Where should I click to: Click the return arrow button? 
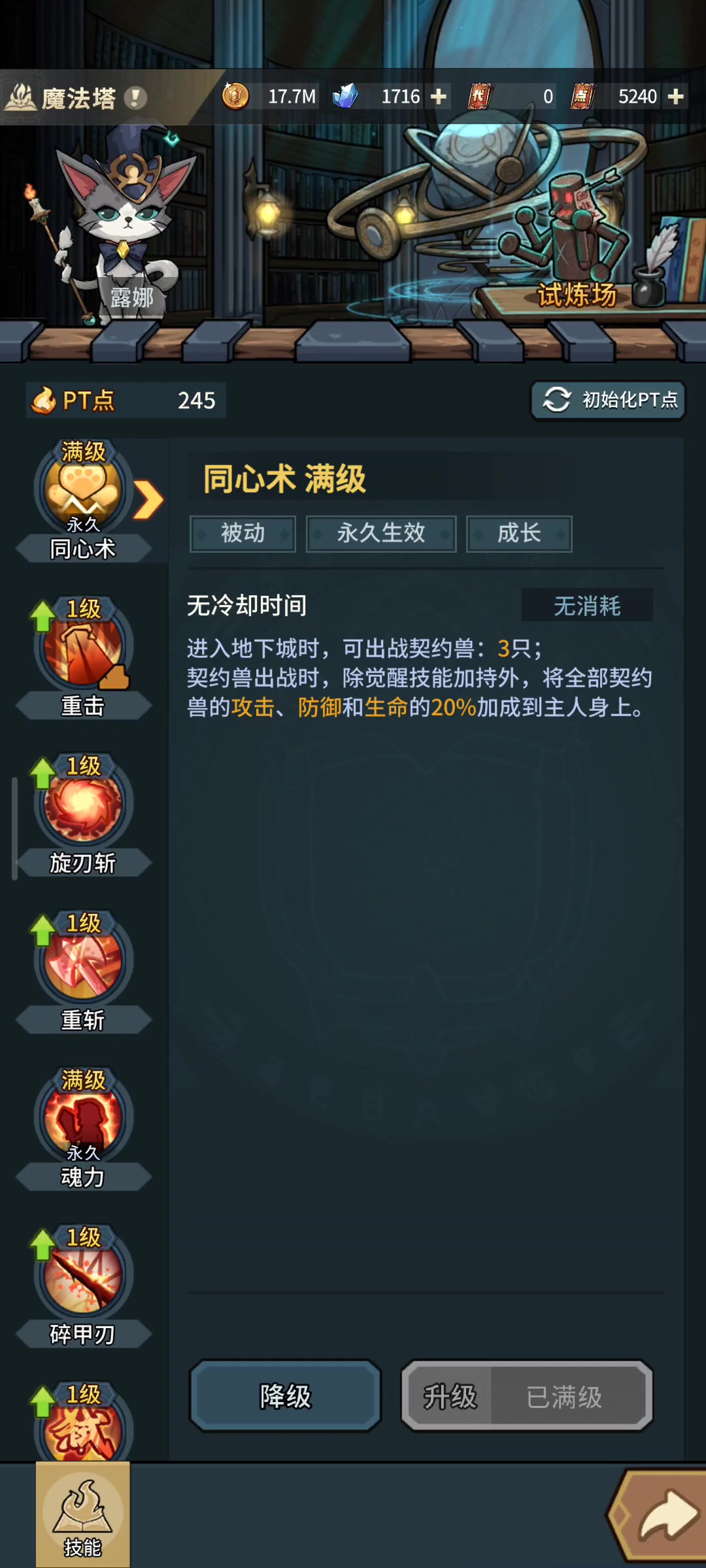click(660, 1514)
